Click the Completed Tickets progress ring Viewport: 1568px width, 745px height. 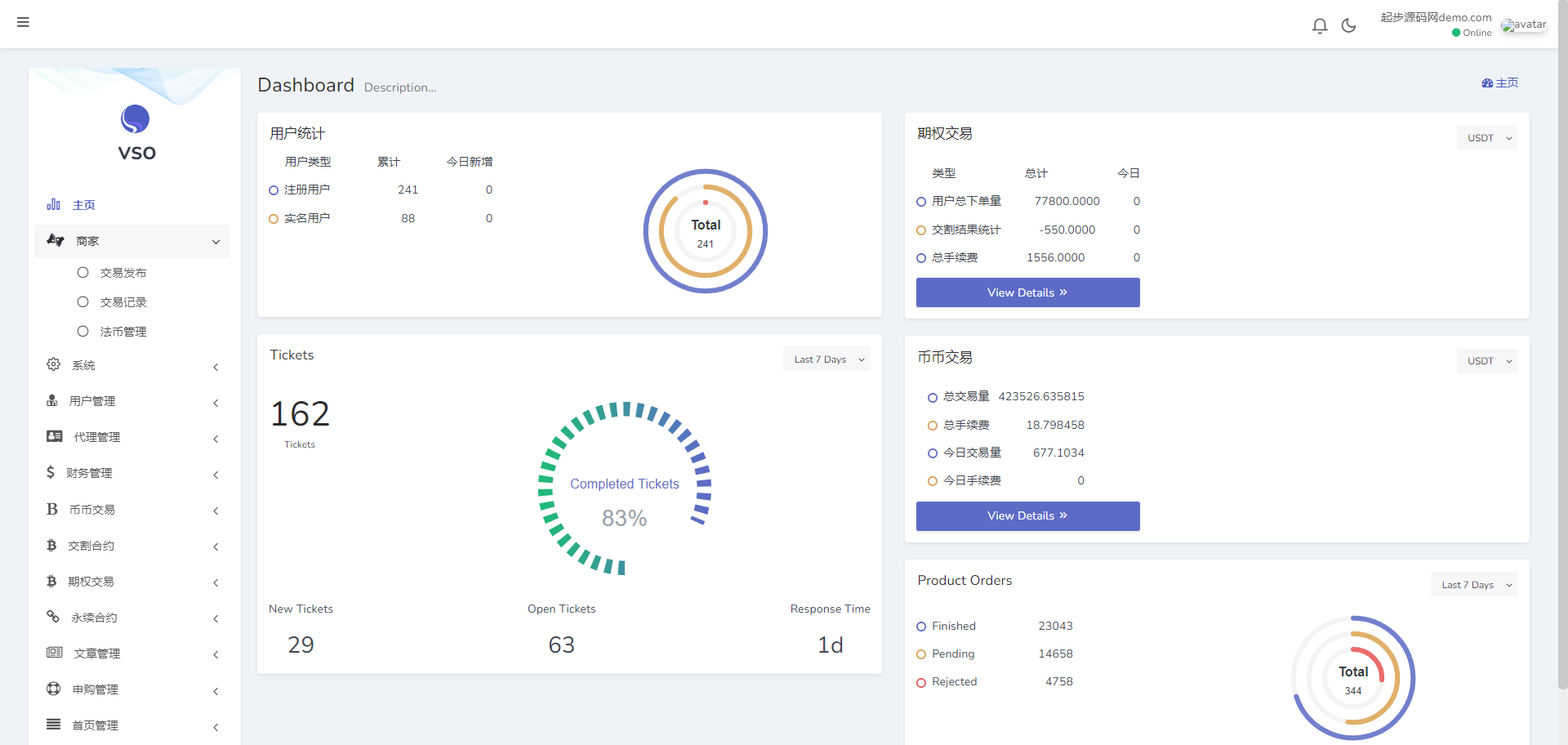(625, 488)
